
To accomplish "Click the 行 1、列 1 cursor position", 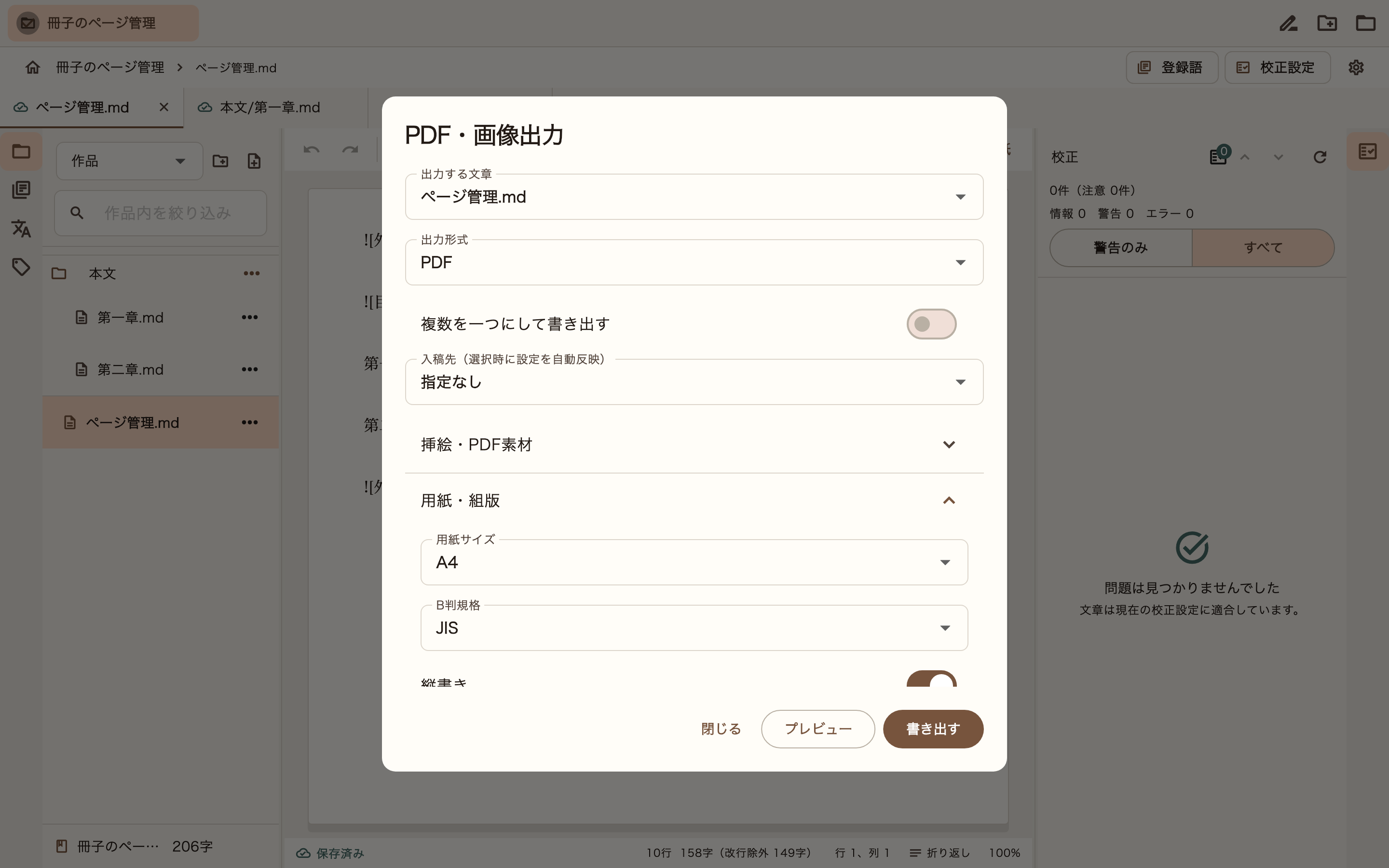I will 862,853.
